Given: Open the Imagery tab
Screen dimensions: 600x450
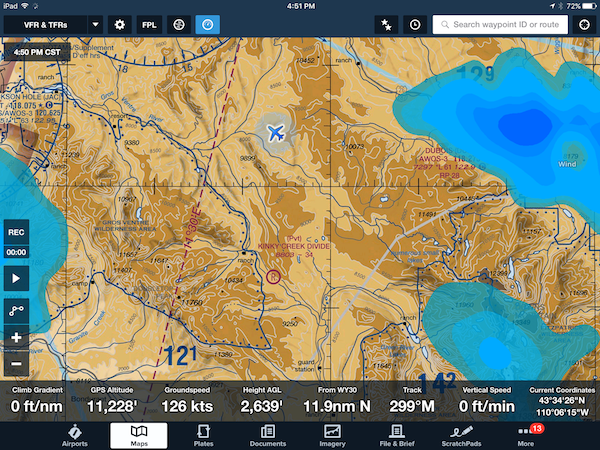Looking at the screenshot, I should click(332, 436).
